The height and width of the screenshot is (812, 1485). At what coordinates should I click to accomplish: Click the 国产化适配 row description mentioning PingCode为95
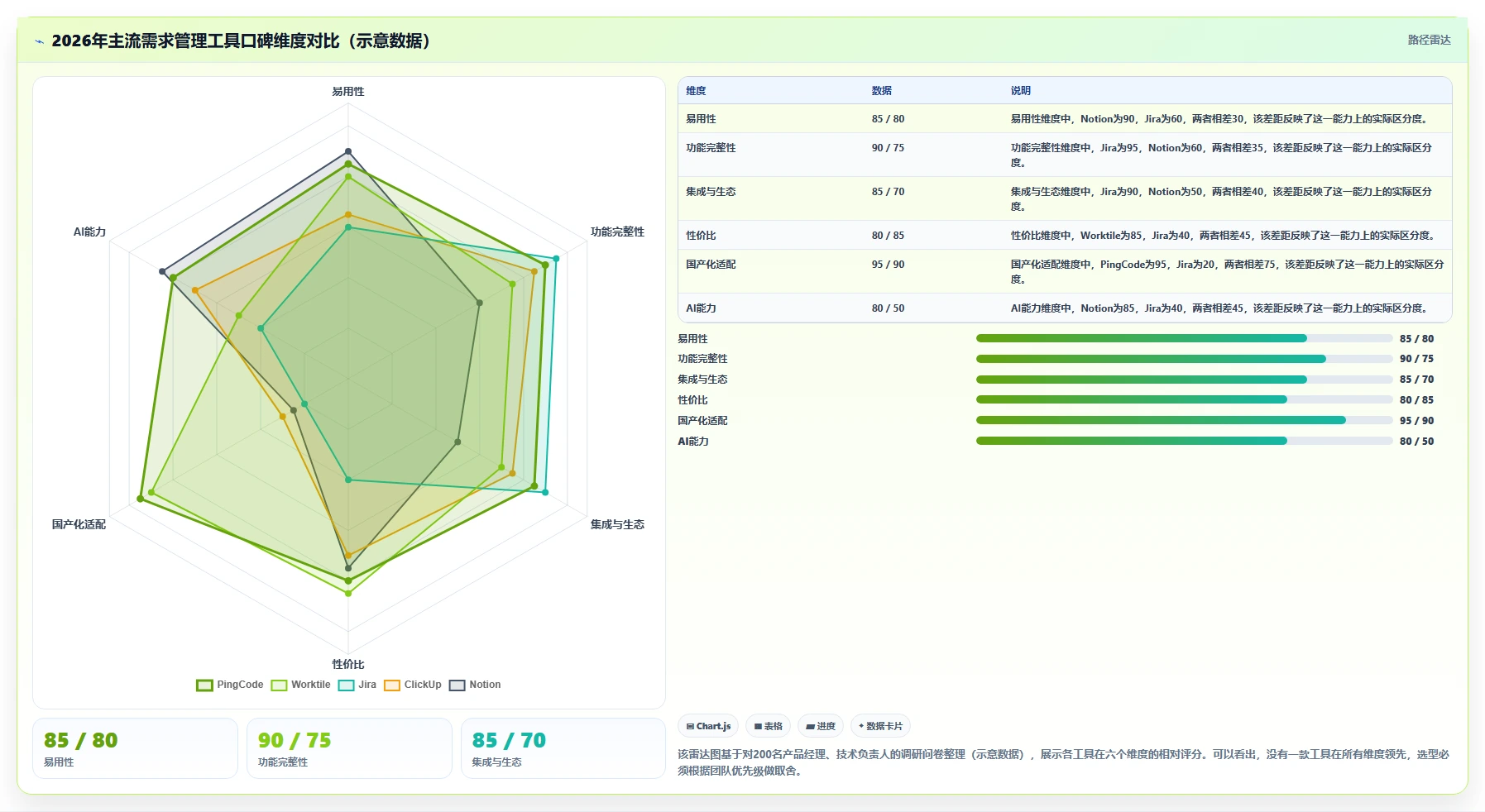click(x=1227, y=272)
